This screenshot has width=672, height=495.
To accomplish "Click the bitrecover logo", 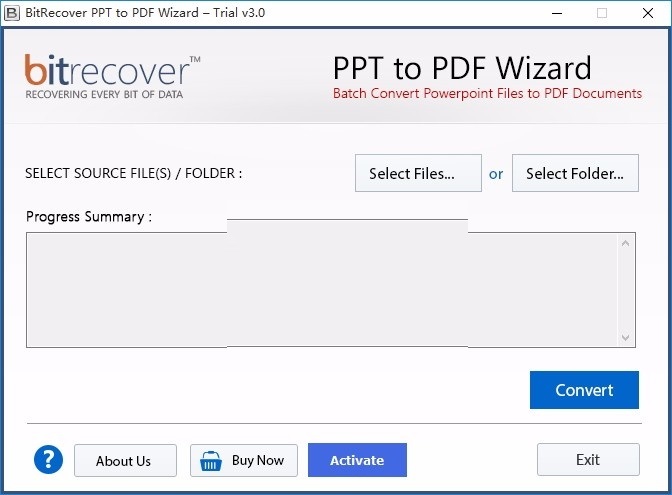I will pos(112,76).
